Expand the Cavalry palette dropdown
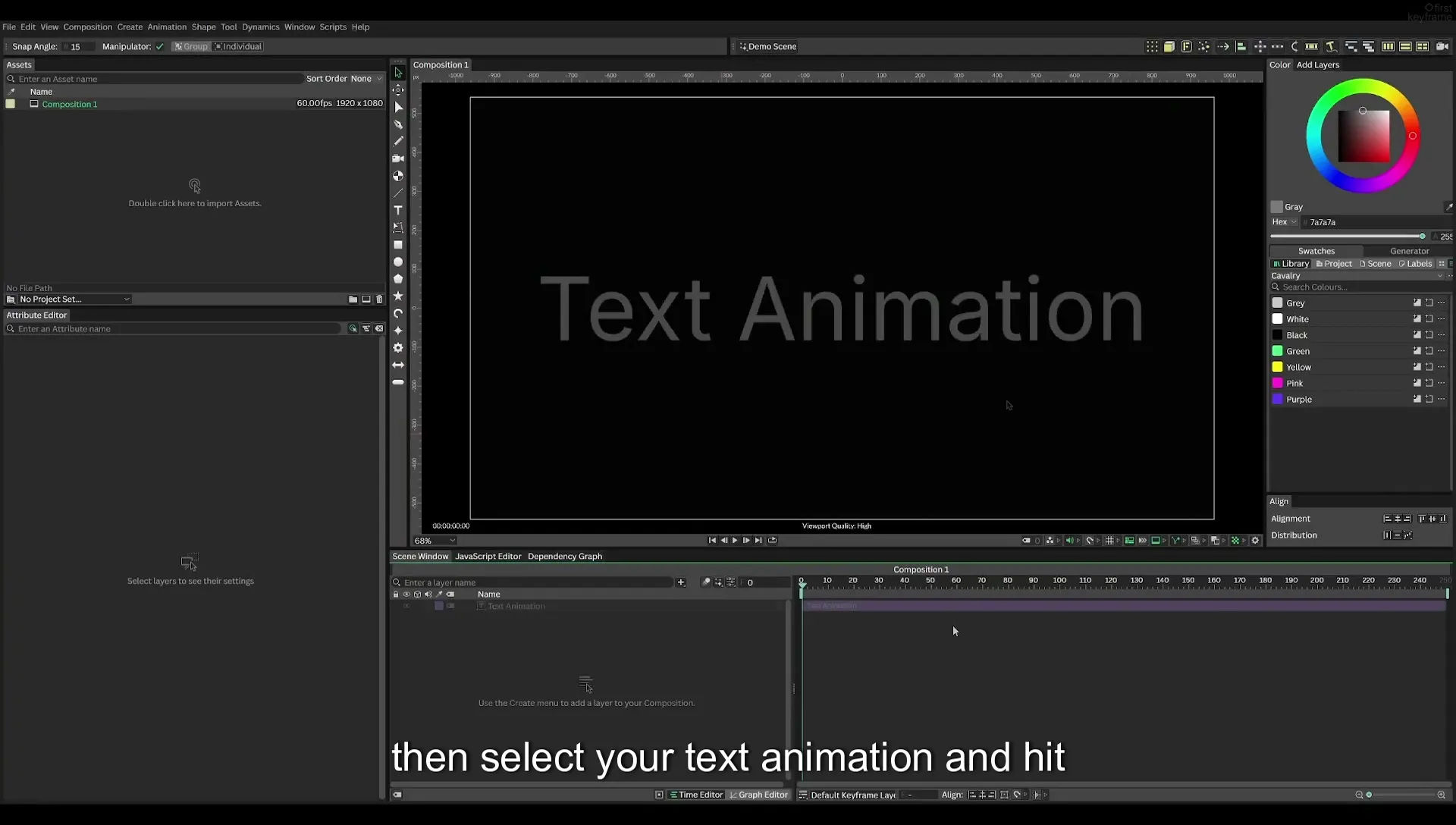 click(1357, 276)
